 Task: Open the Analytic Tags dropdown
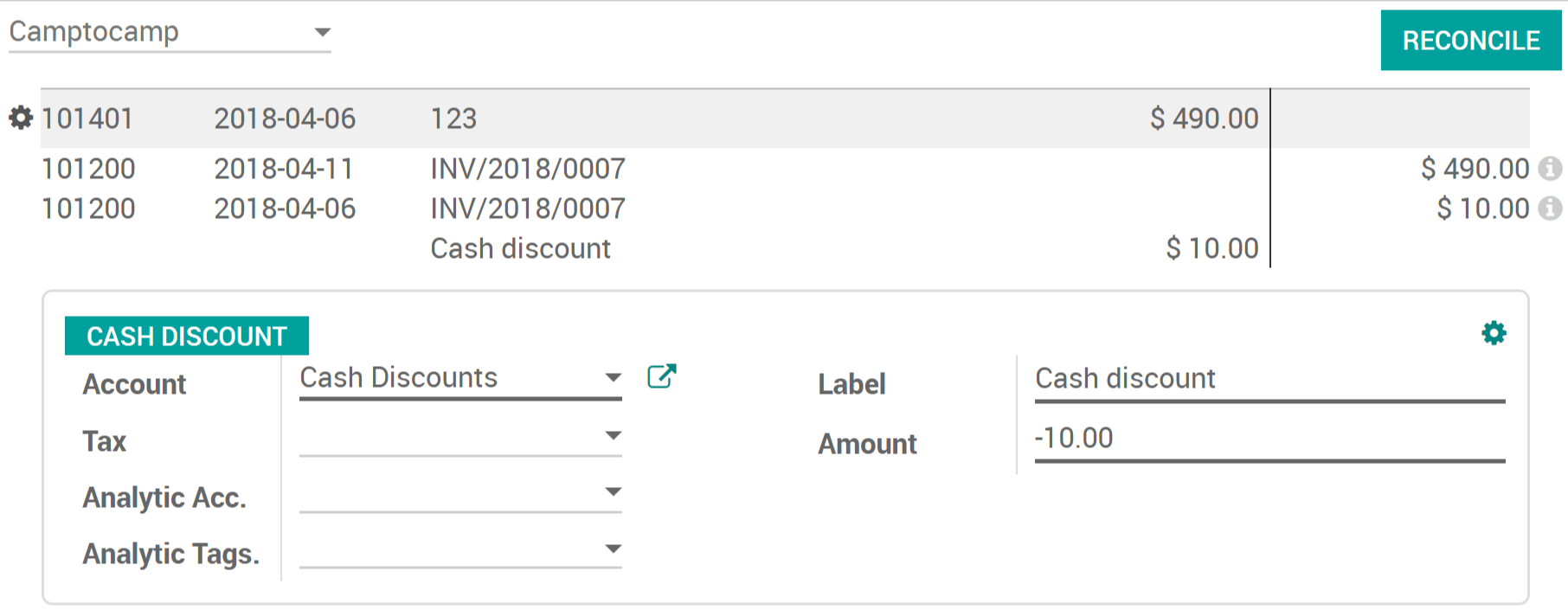614,548
